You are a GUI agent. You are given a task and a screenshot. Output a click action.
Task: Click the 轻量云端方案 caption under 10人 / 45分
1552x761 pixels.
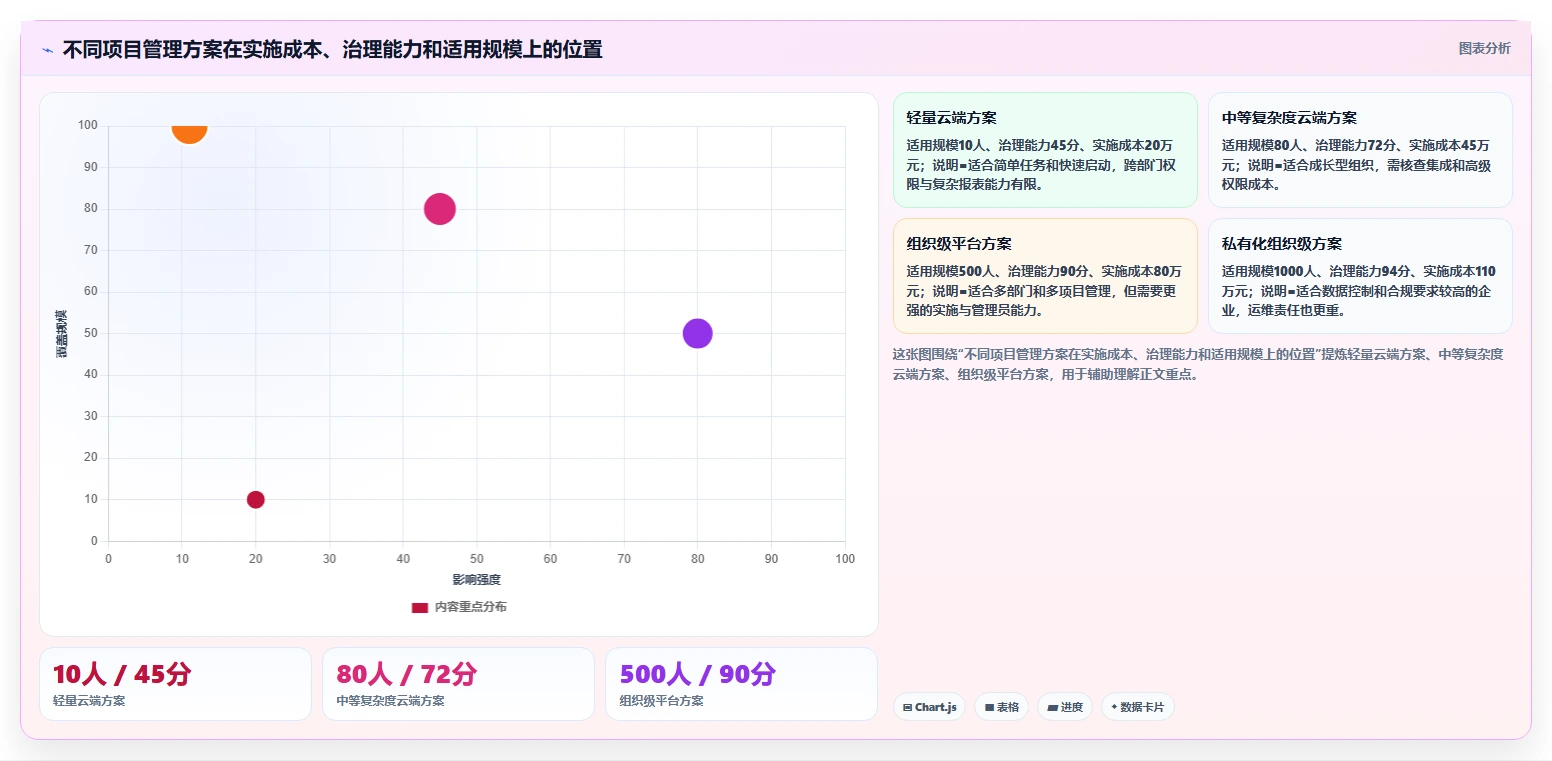click(x=89, y=701)
